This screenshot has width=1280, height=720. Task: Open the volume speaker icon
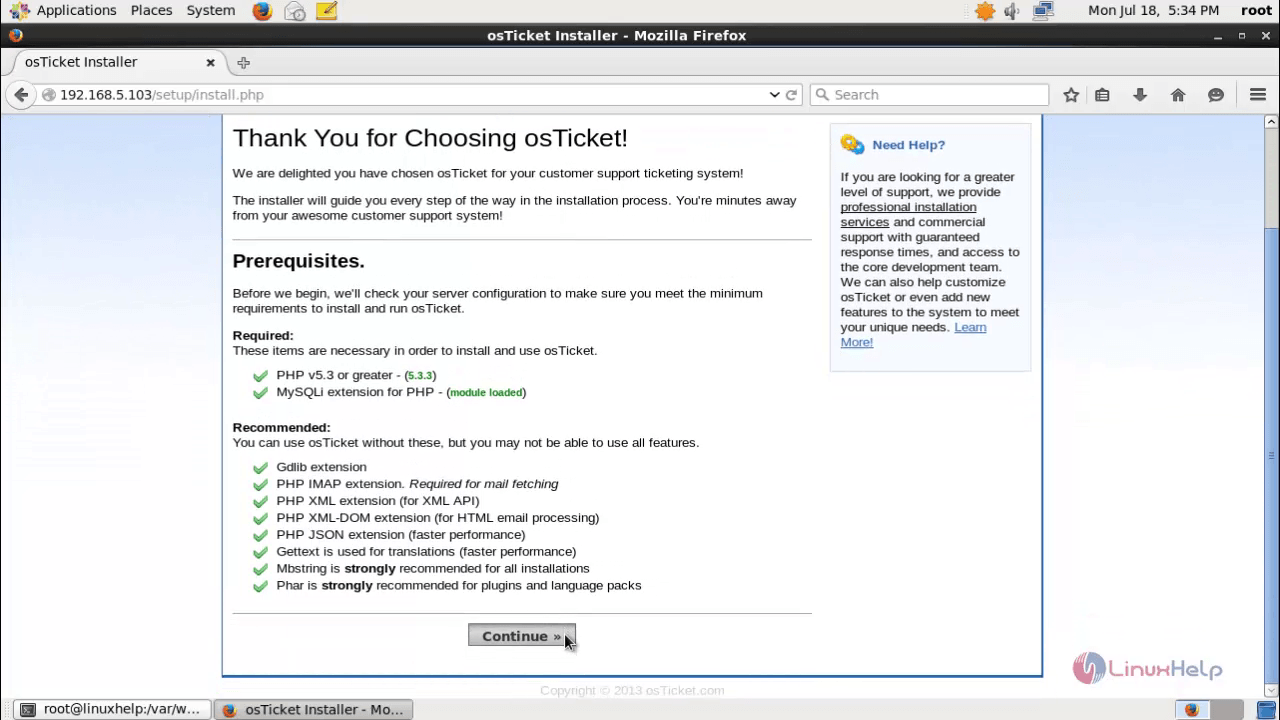point(1012,11)
